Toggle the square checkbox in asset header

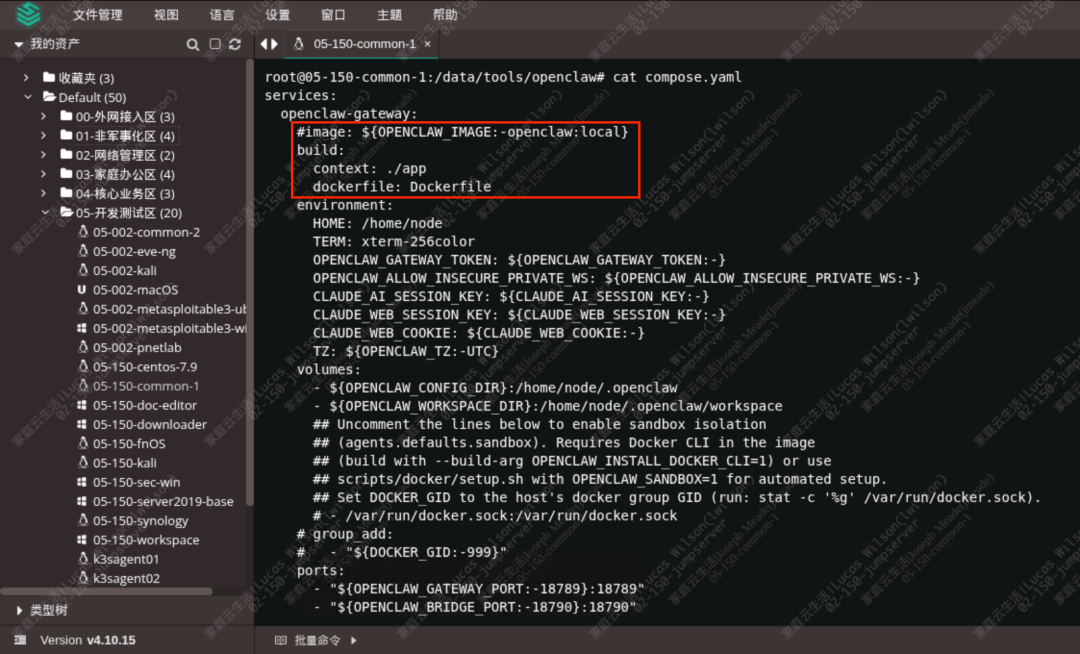tap(215, 45)
